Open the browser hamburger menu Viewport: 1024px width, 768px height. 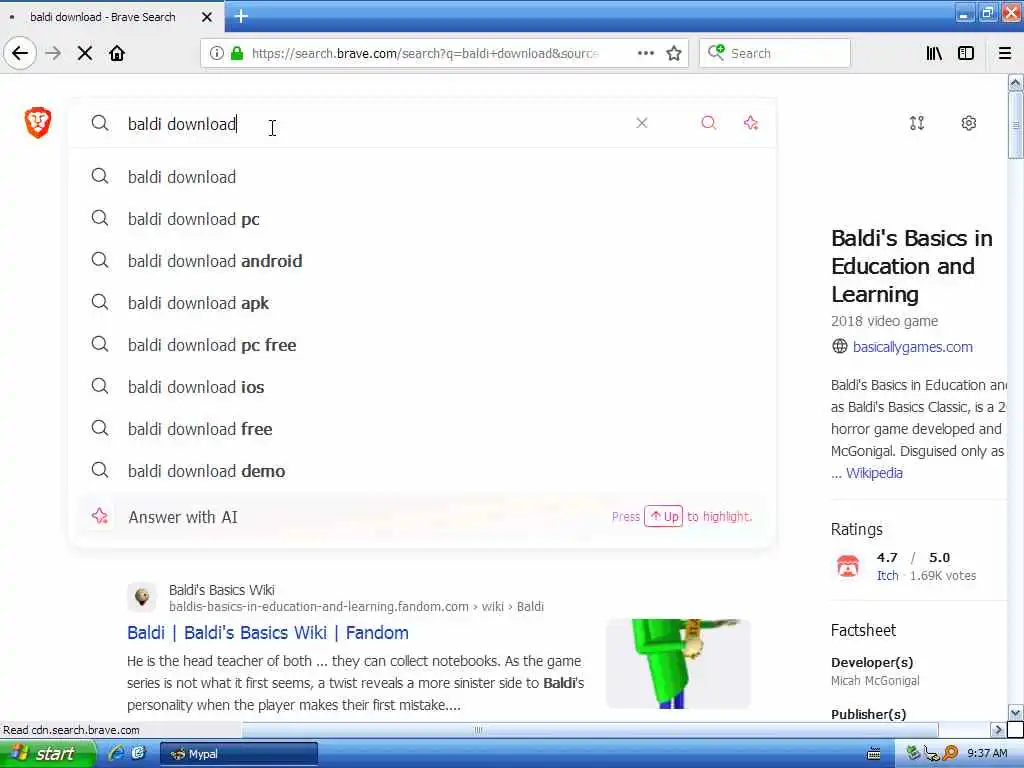coord(1005,54)
